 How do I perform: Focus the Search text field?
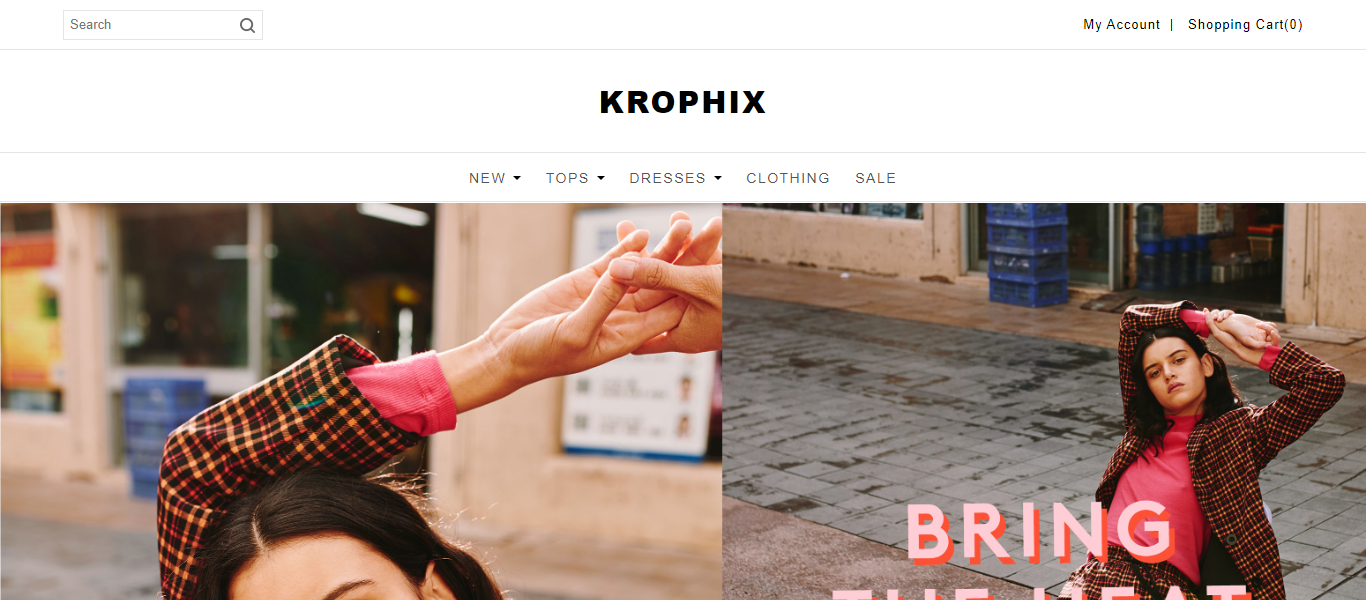pyautogui.click(x=150, y=25)
